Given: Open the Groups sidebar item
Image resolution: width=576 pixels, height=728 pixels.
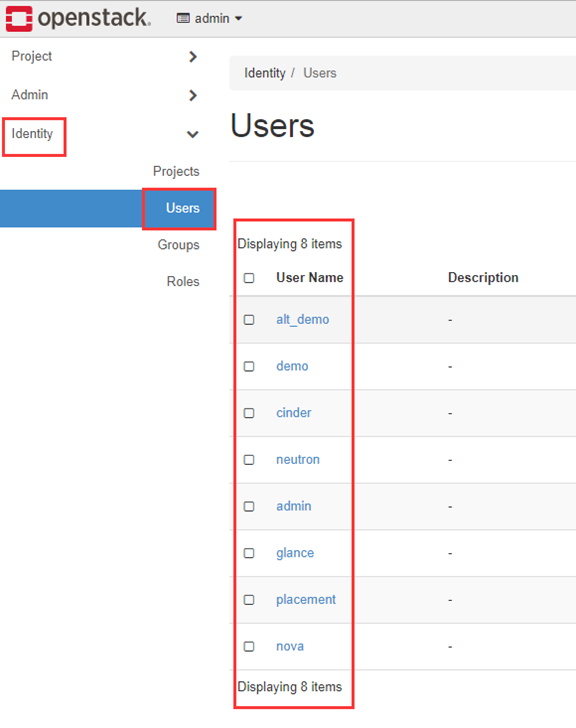Looking at the screenshot, I should pos(178,245).
